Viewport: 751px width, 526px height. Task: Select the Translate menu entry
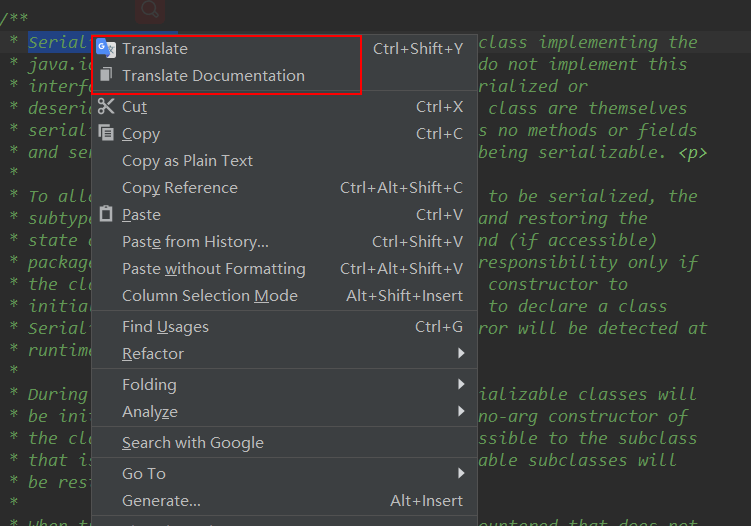[x=155, y=48]
